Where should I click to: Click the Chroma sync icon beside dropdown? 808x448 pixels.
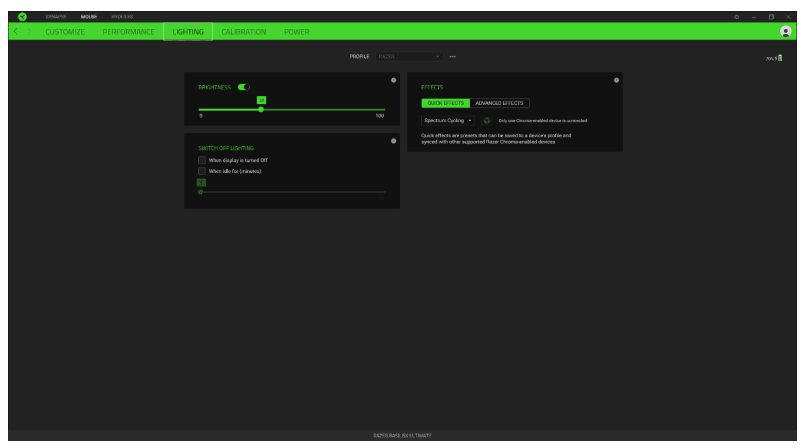486,121
